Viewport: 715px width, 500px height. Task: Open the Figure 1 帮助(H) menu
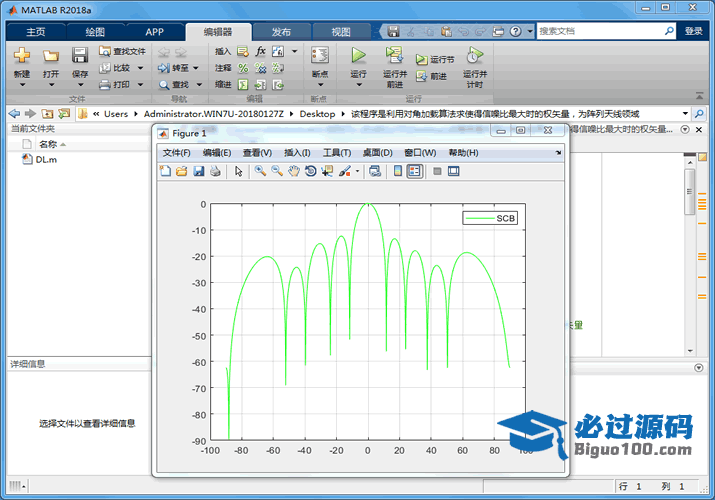(x=463, y=153)
